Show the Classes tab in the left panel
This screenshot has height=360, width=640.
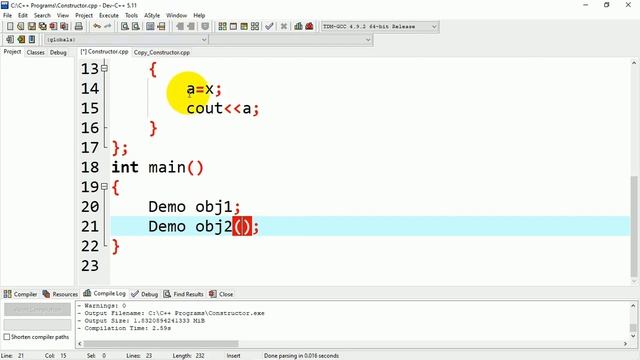tap(36, 52)
